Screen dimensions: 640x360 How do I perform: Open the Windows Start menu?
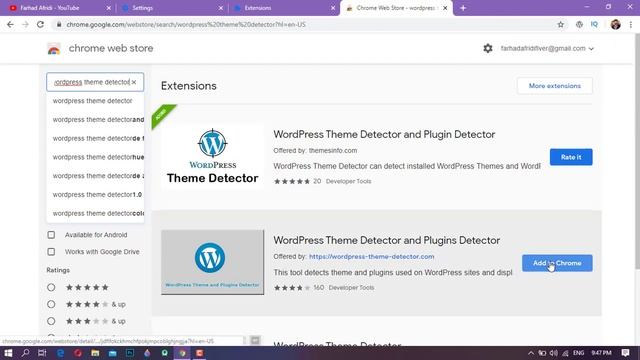8,353
